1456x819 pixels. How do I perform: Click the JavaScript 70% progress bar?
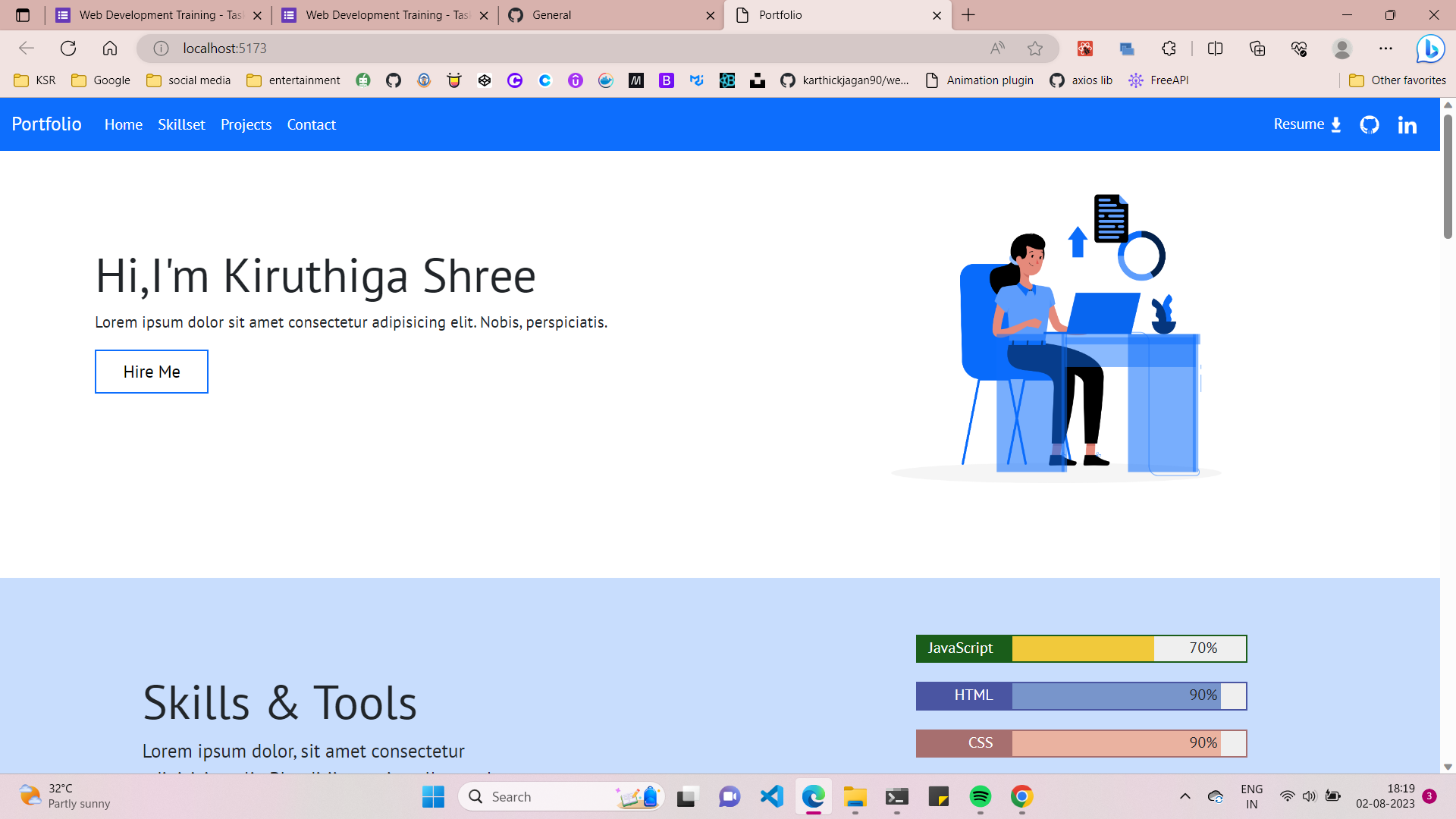(1081, 648)
